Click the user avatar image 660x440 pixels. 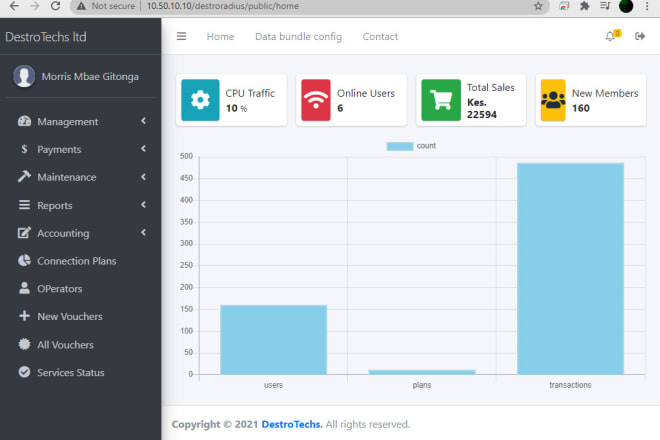24,76
